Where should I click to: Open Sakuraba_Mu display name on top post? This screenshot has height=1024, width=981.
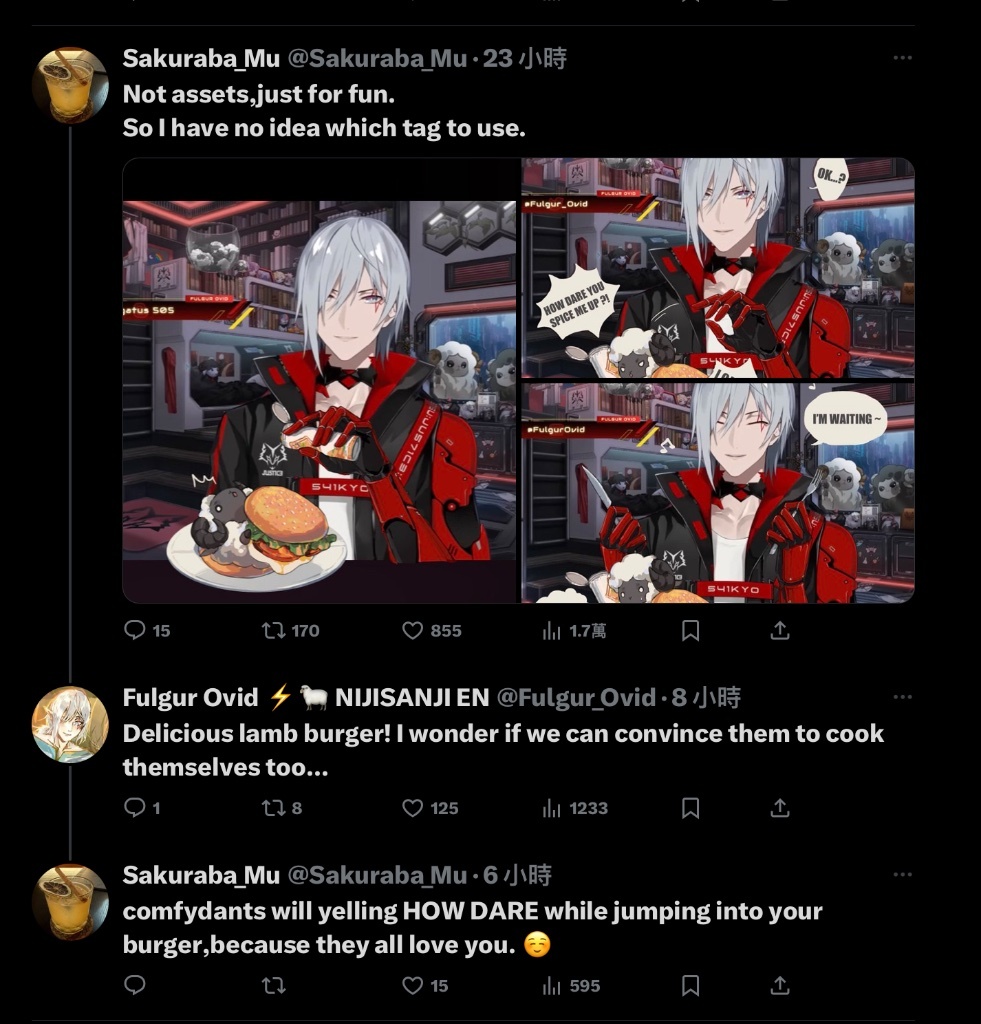click(201, 59)
